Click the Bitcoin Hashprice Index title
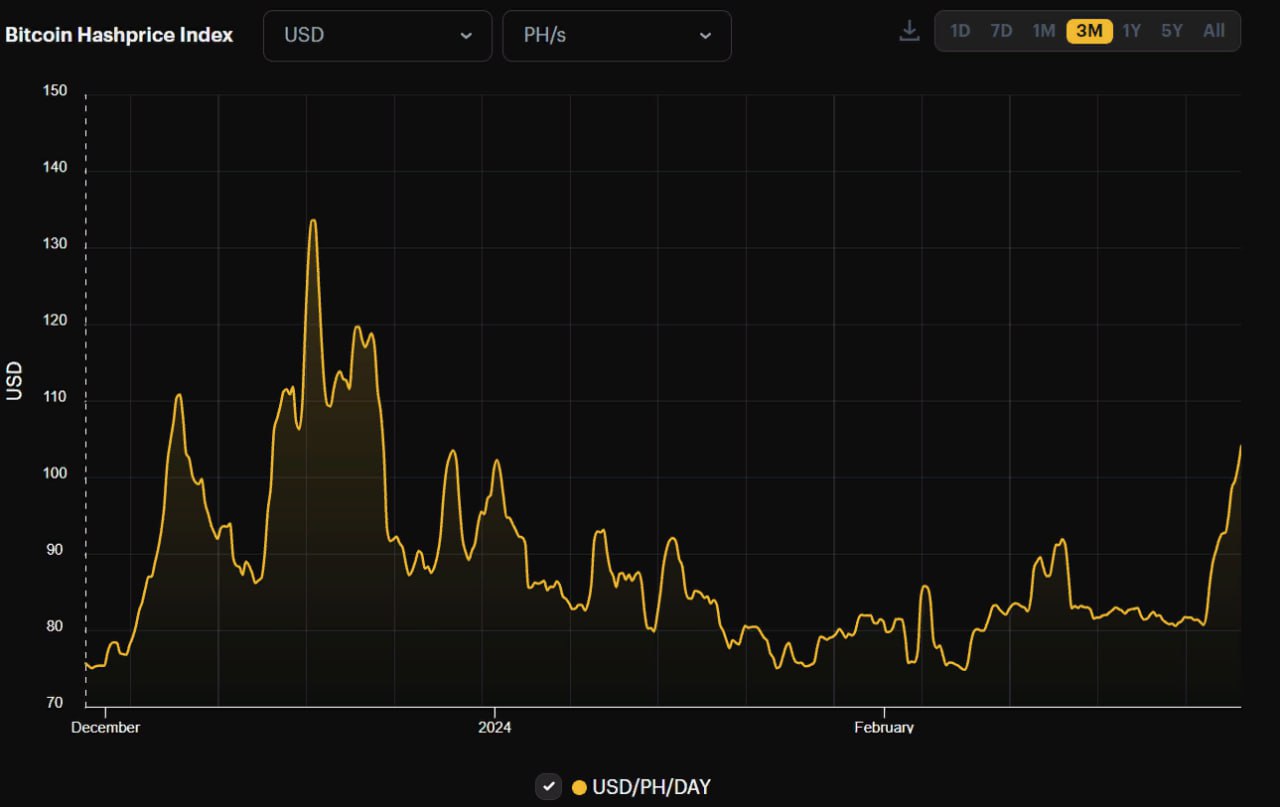This screenshot has width=1280, height=807. point(119,35)
